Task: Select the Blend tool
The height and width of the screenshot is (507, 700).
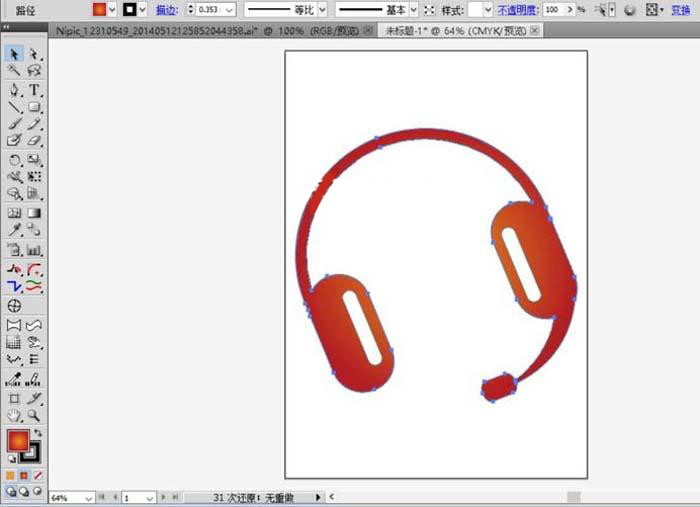Action: (33, 230)
